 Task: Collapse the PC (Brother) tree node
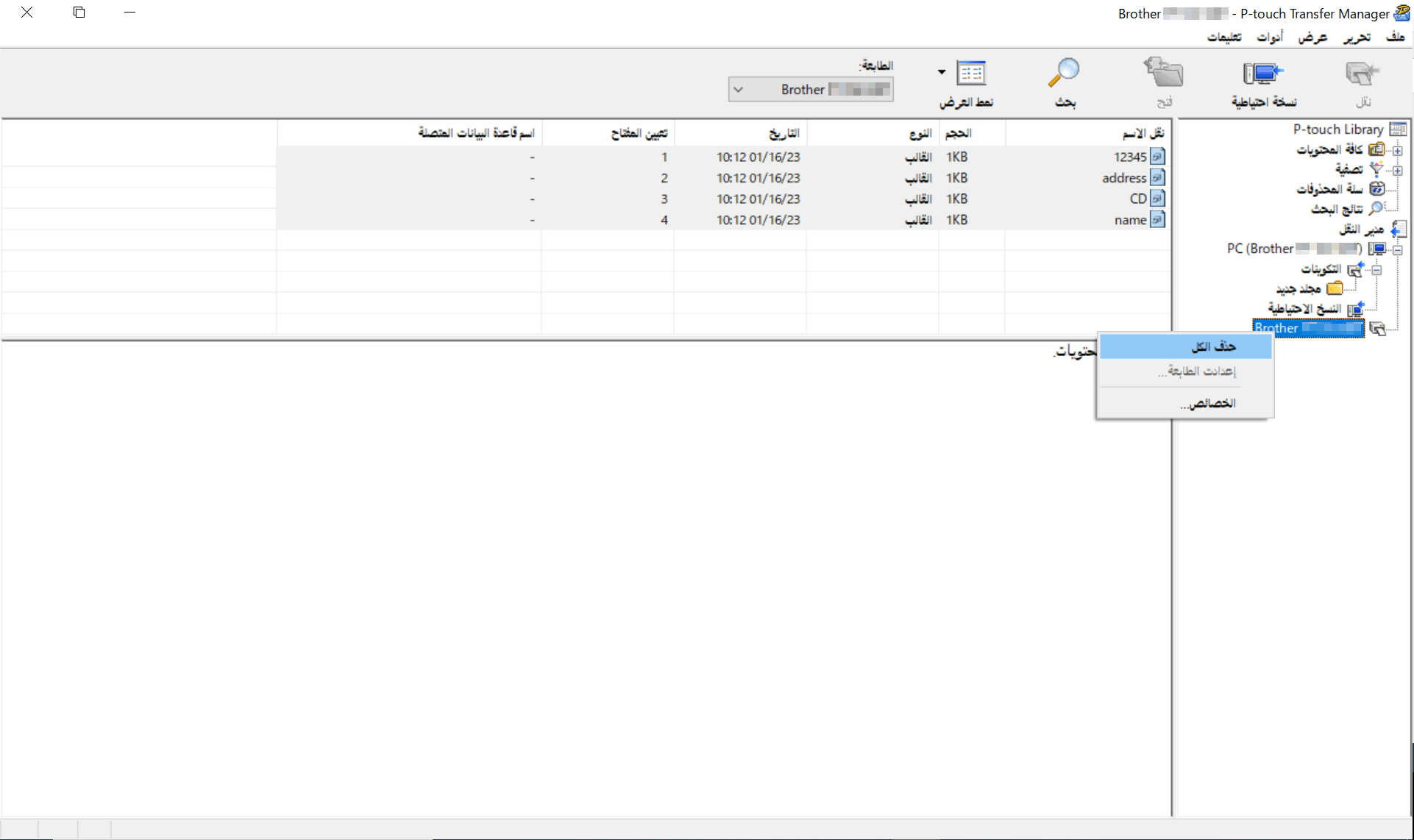(1397, 249)
